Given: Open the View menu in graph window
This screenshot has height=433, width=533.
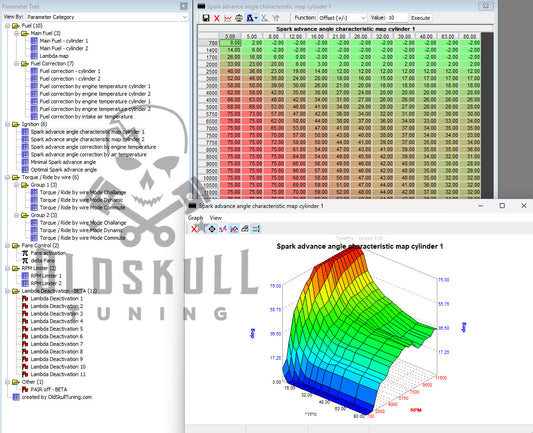Looking at the screenshot, I should (216, 218).
